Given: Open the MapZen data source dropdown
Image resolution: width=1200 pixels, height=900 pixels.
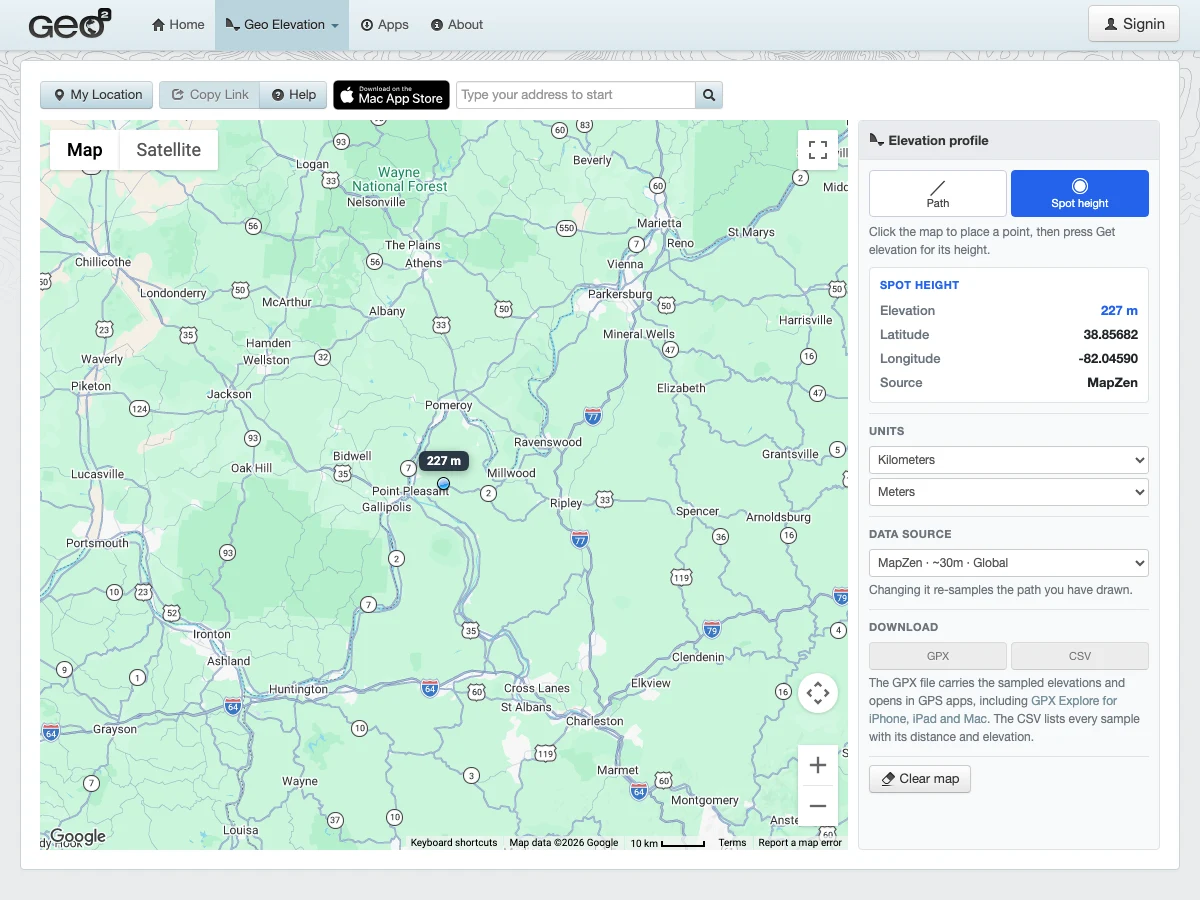Looking at the screenshot, I should (1009, 563).
